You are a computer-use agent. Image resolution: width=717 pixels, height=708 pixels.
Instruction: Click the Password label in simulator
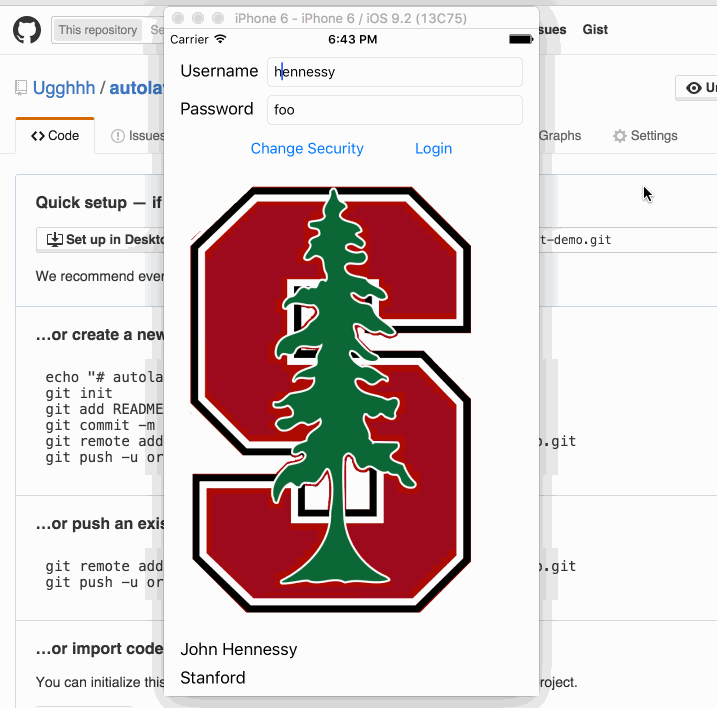[217, 109]
